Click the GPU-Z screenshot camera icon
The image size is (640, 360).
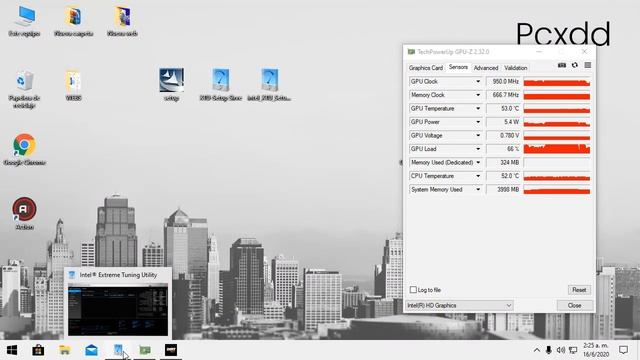pyautogui.click(x=562, y=65)
